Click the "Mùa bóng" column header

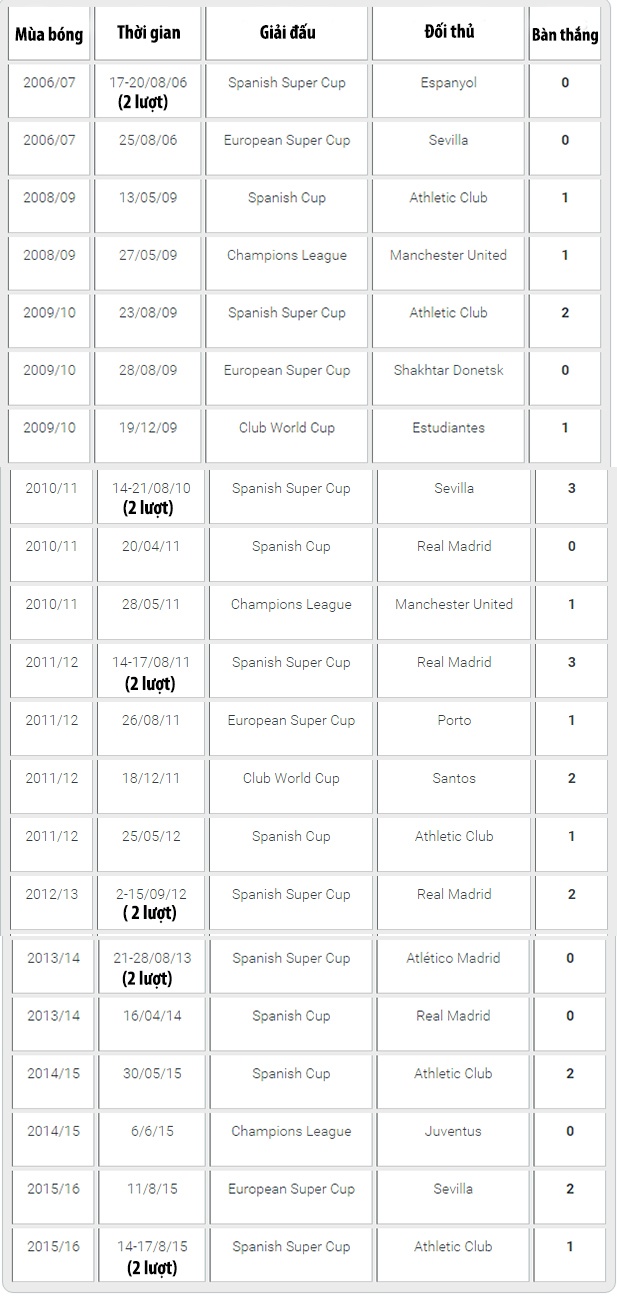click(49, 34)
